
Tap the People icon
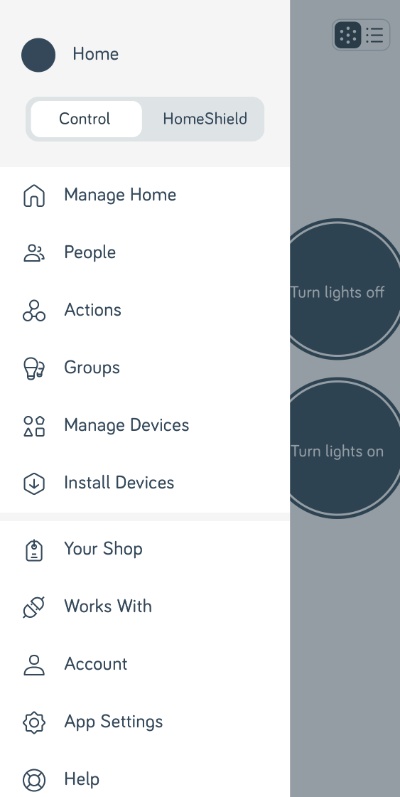34,253
